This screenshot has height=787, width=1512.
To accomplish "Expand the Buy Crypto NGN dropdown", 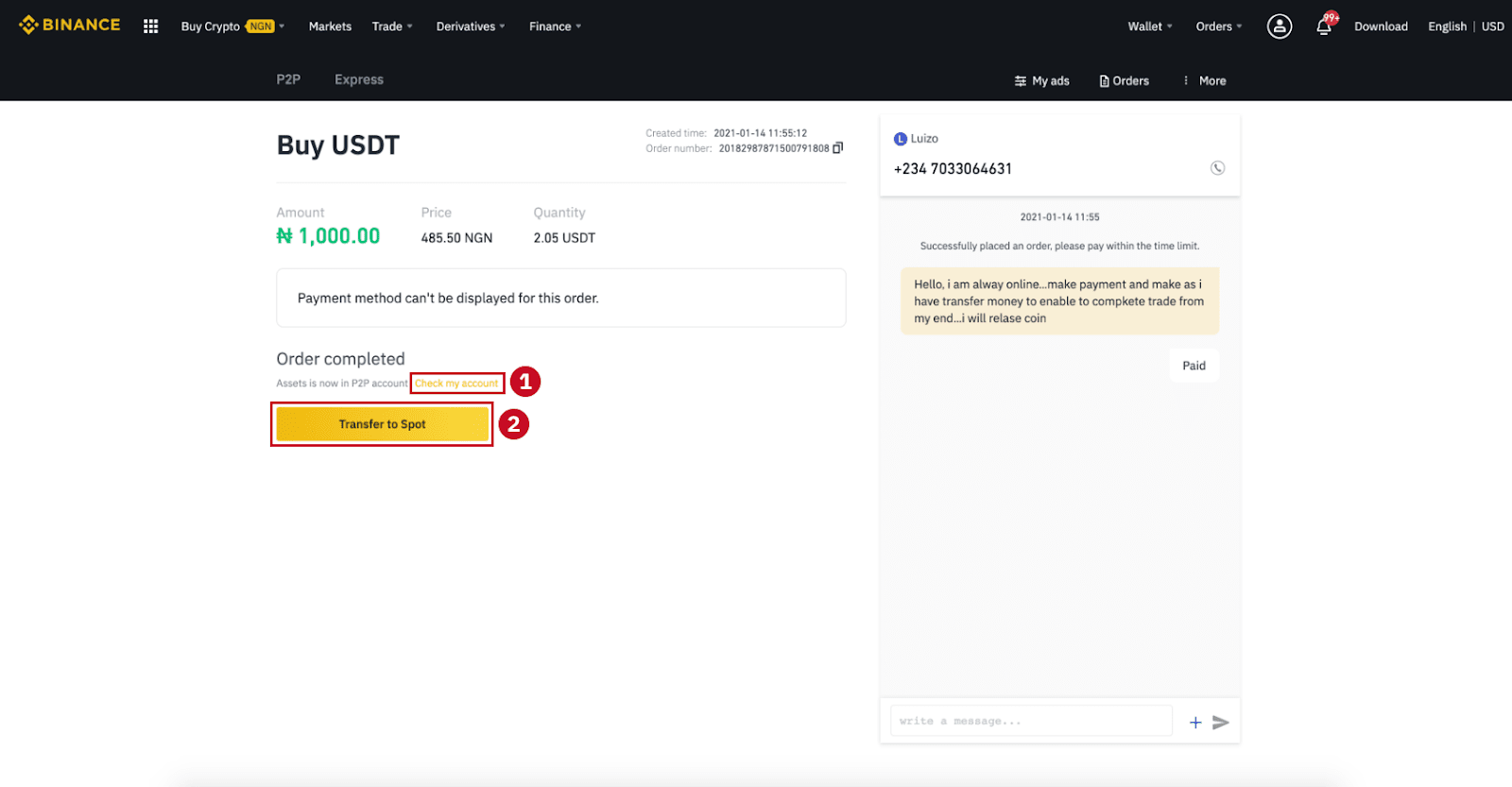I will coord(232,26).
